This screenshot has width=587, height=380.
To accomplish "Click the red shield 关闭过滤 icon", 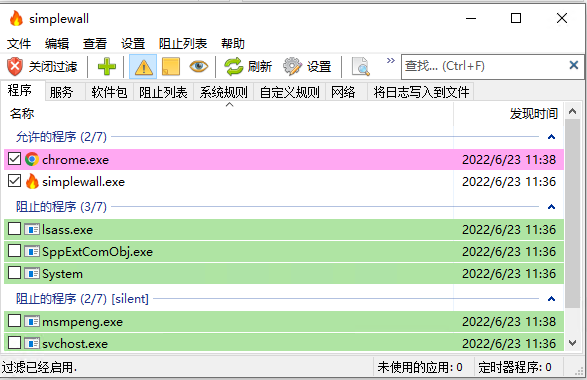I will [15, 67].
